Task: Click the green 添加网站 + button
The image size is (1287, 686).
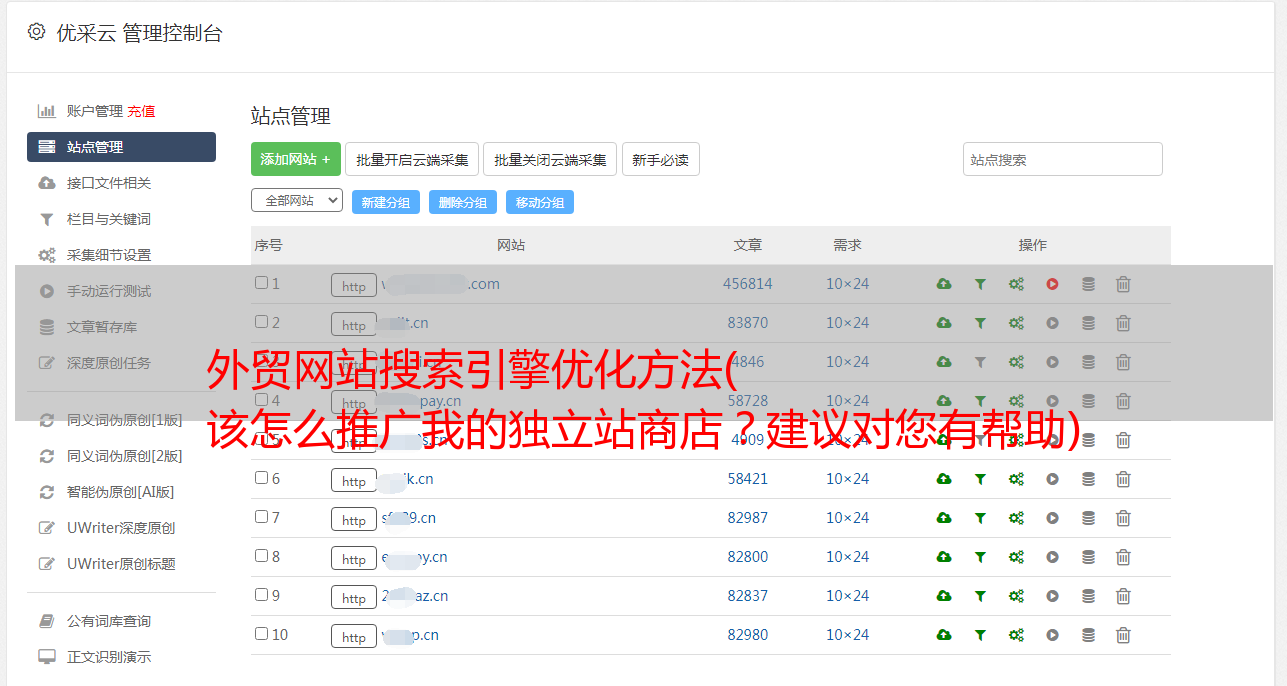Action: click(x=296, y=159)
